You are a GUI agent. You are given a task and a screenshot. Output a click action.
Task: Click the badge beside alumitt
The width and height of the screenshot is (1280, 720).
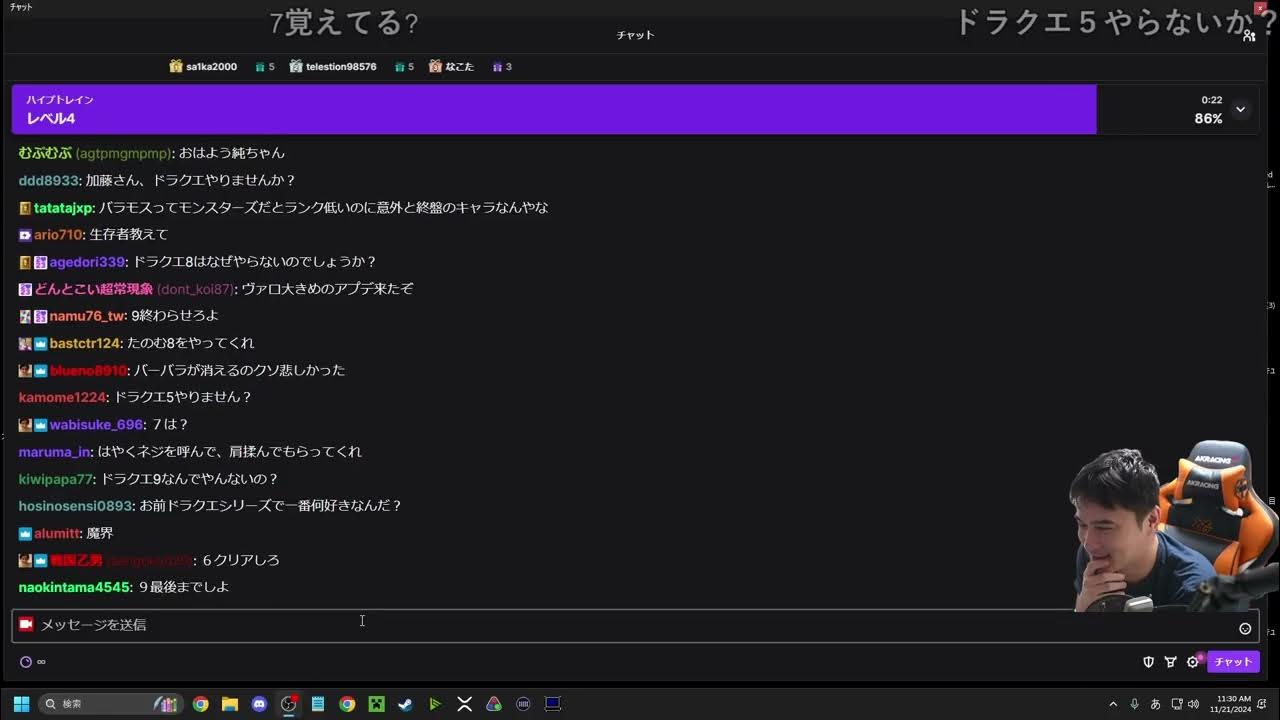[x=25, y=534]
